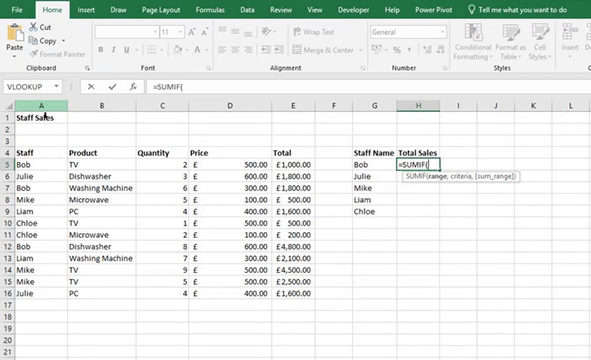Click the Increase Indent icon
The image size is (591, 360).
tap(279, 49)
